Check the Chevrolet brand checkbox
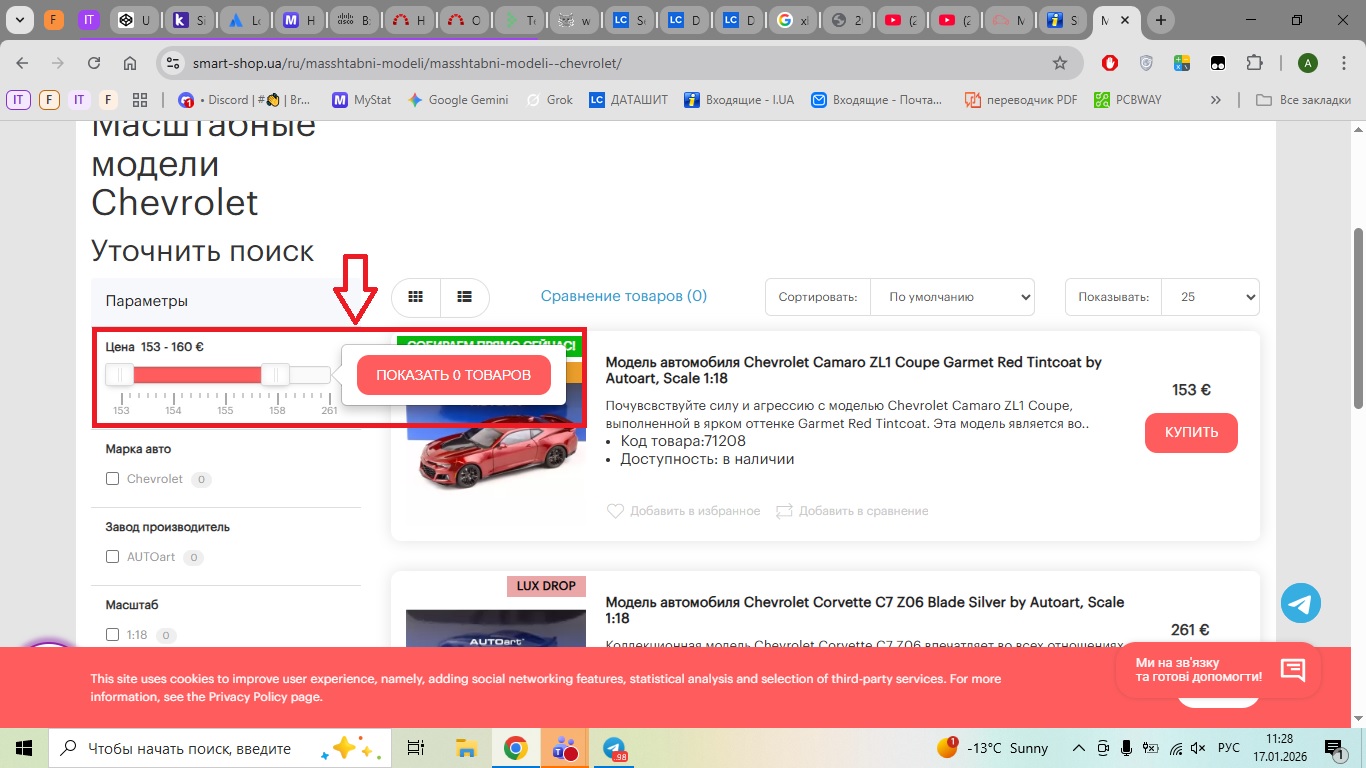The height and width of the screenshot is (768, 1366). click(x=113, y=479)
